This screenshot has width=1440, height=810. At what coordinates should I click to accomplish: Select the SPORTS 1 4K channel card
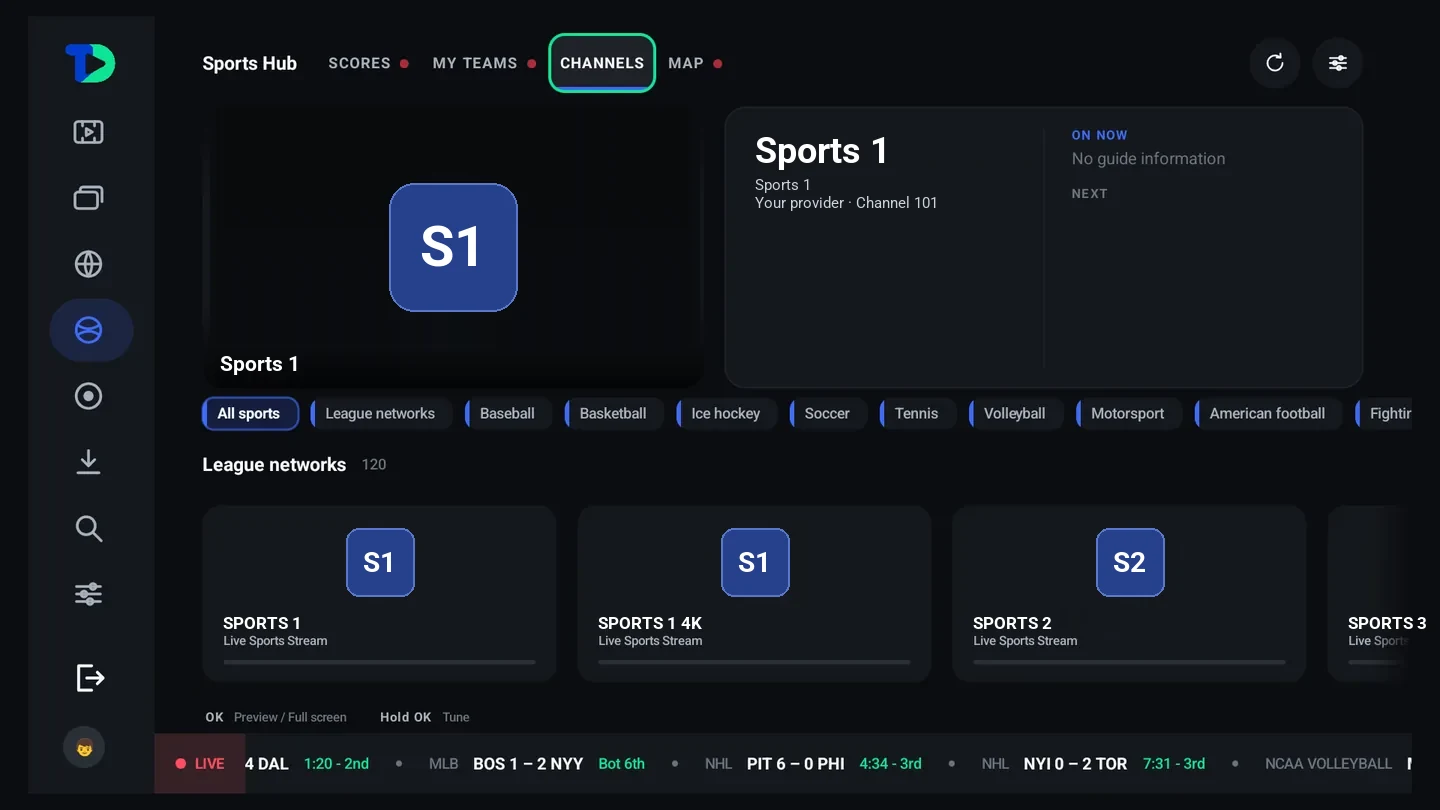754,594
